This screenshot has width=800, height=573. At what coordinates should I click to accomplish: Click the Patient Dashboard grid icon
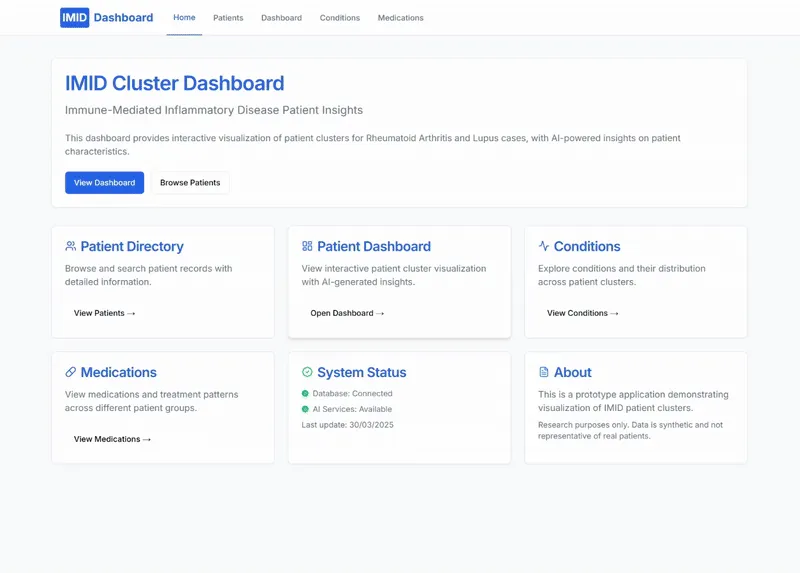click(307, 246)
